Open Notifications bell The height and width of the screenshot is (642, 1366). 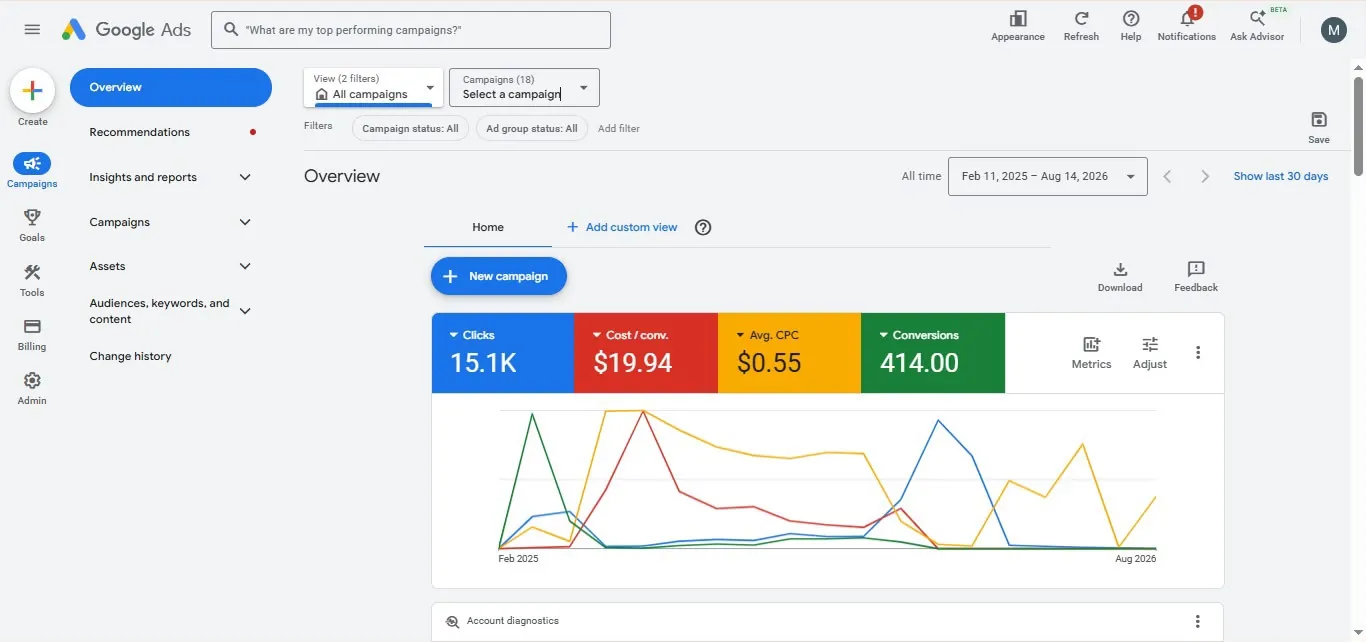pyautogui.click(x=1187, y=26)
